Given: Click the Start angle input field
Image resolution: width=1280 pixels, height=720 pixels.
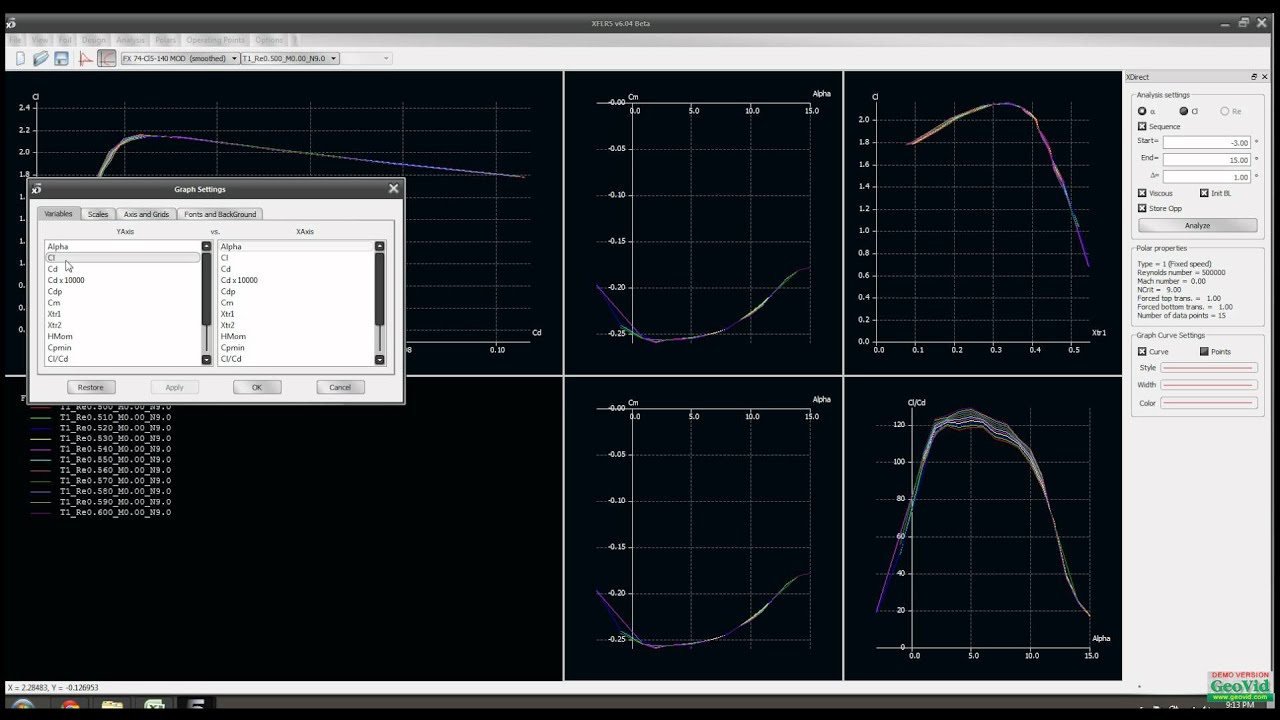Looking at the screenshot, I should [x=1207, y=143].
